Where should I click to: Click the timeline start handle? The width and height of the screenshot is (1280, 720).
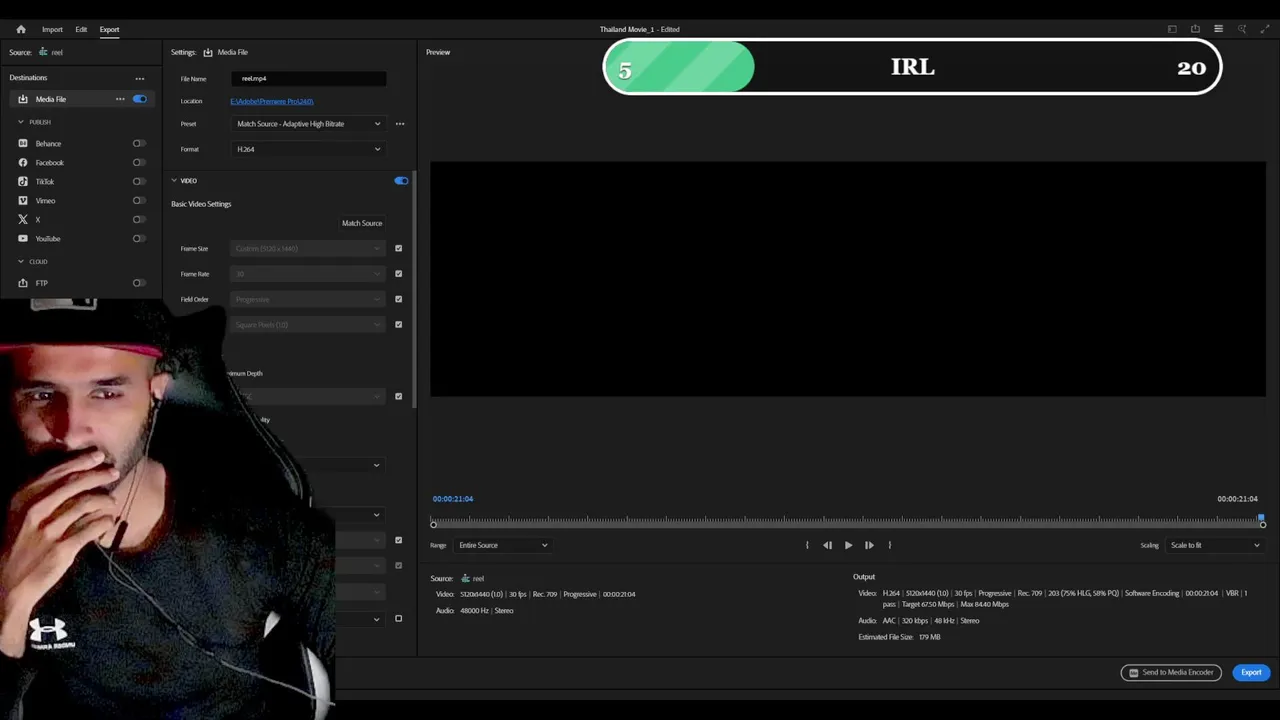point(433,524)
